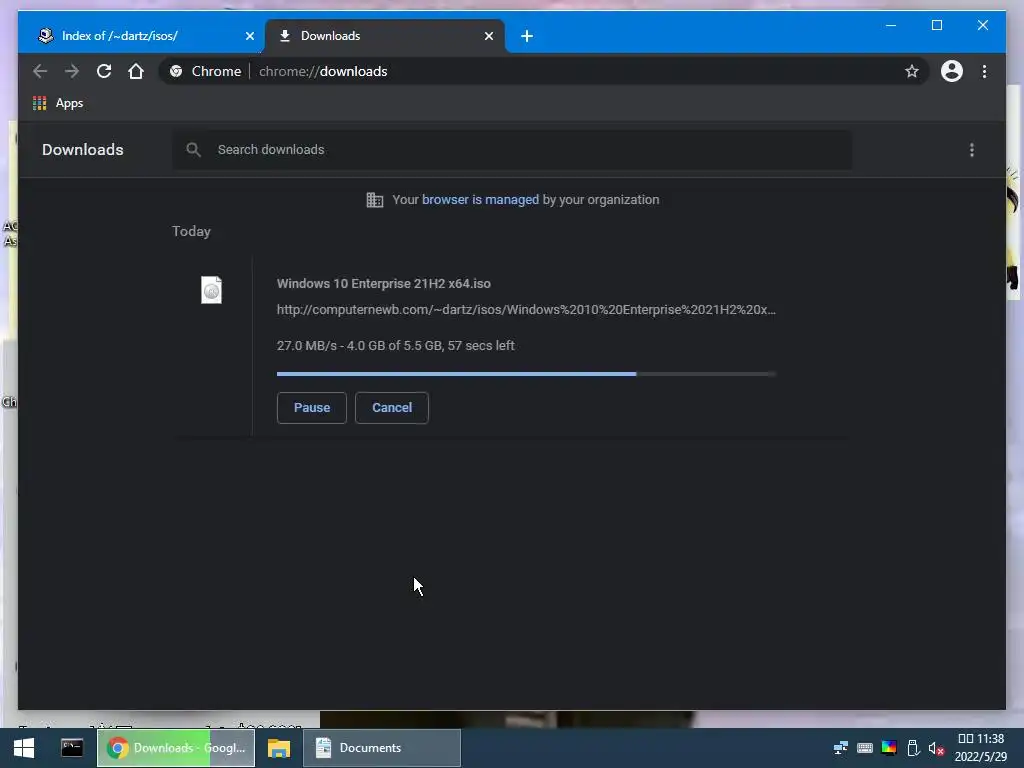Open the Command Prompt taskbar icon
The height and width of the screenshot is (768, 1024).
click(72, 748)
